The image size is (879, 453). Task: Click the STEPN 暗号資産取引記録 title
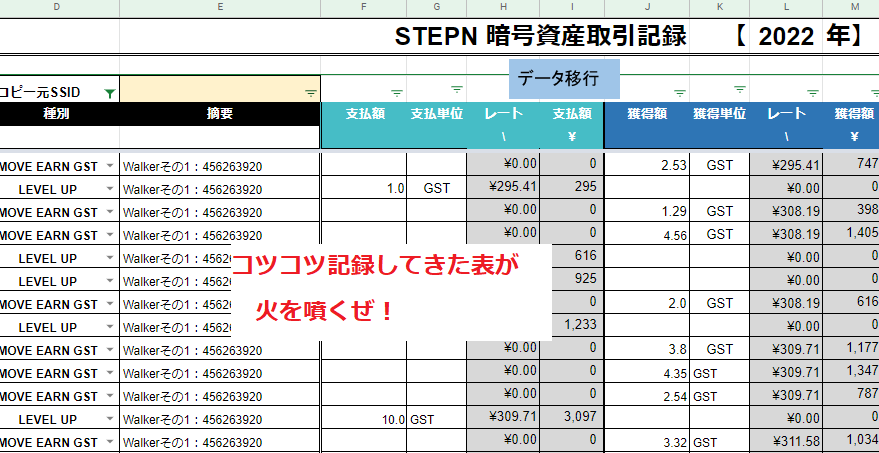(x=540, y=36)
